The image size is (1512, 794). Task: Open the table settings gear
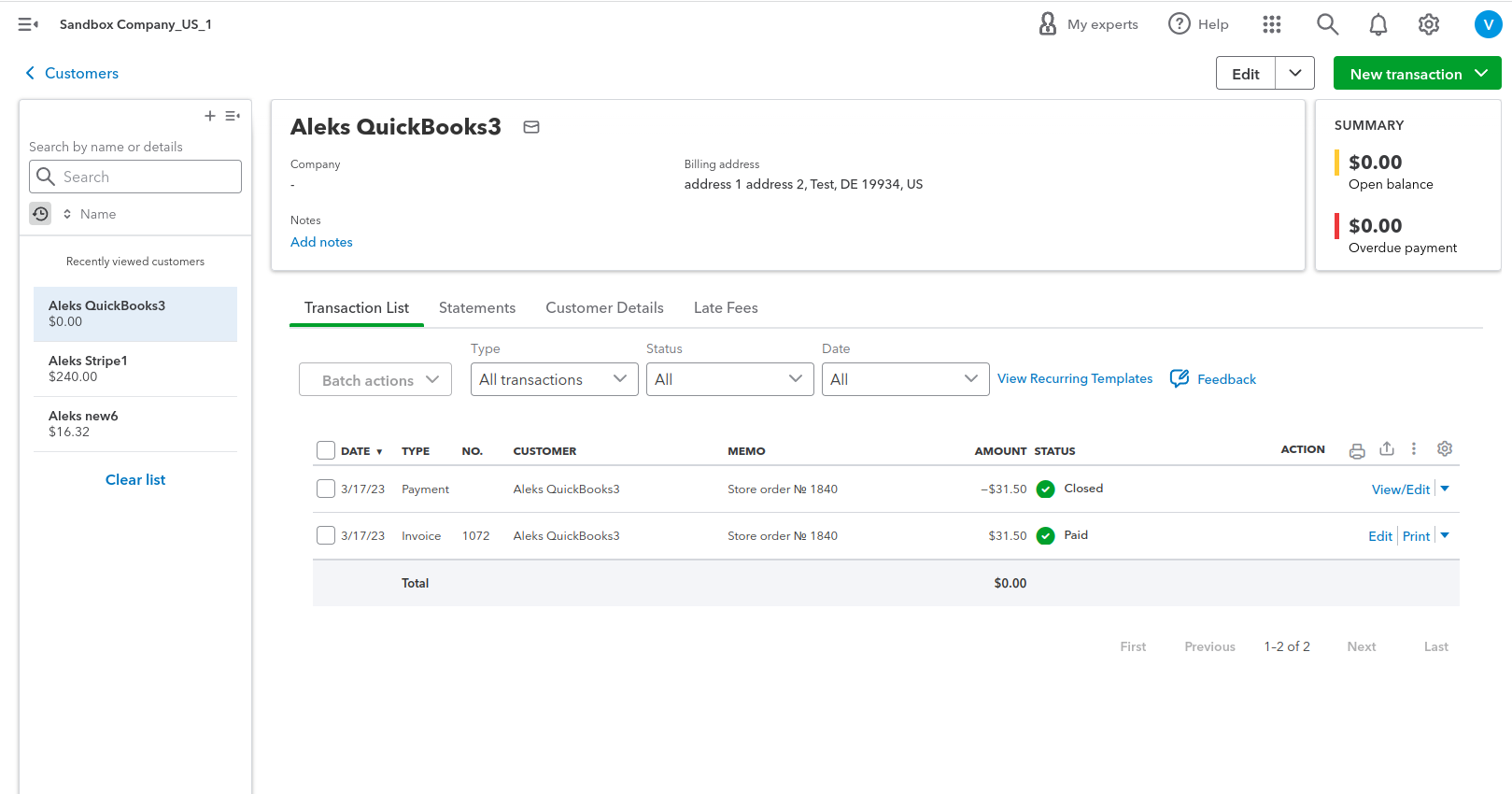click(1445, 448)
